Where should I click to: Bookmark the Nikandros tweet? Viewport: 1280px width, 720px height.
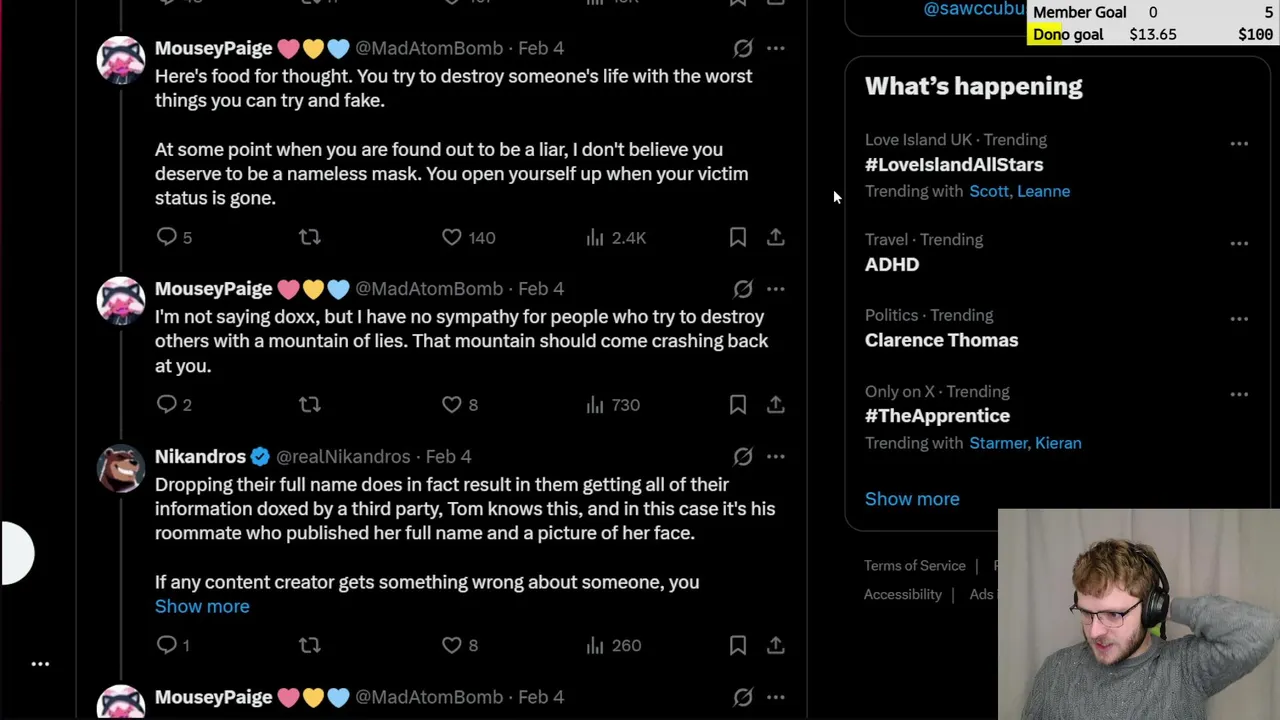click(x=737, y=645)
